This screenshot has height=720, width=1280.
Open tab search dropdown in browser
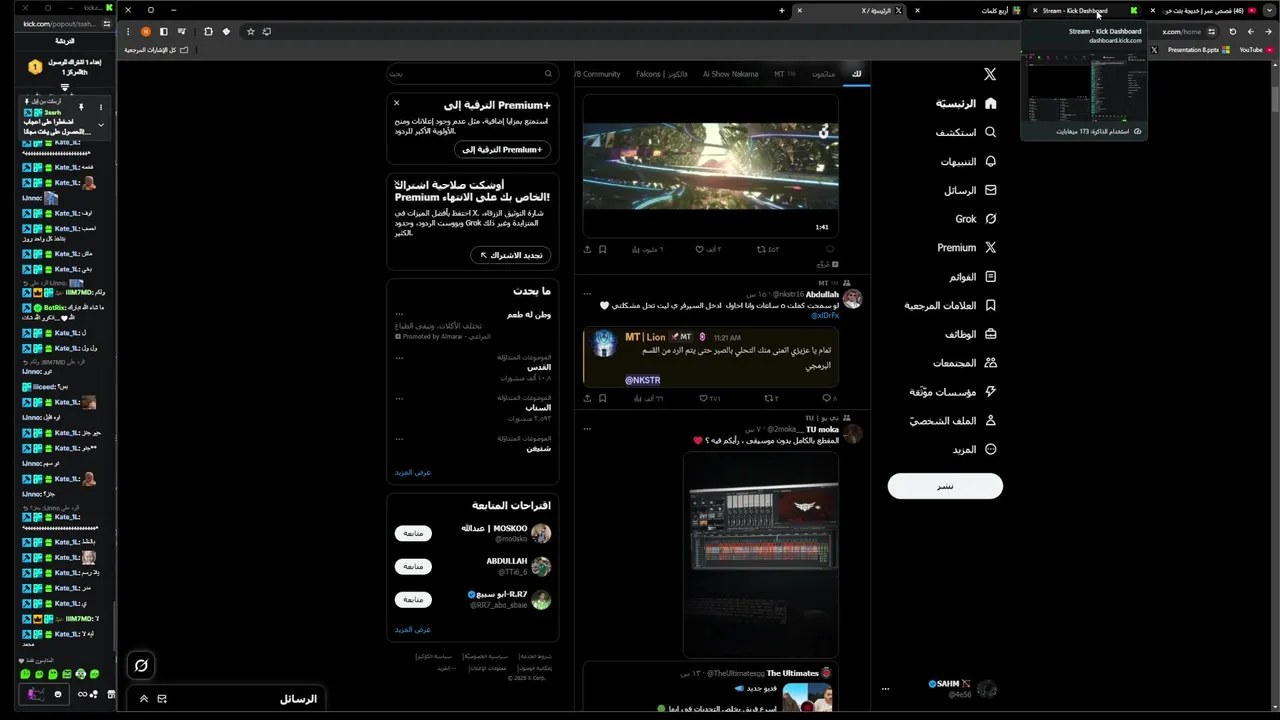tap(1270, 10)
